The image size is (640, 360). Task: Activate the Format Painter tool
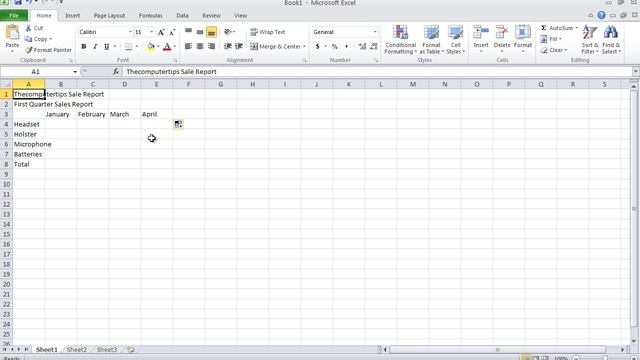pos(48,50)
